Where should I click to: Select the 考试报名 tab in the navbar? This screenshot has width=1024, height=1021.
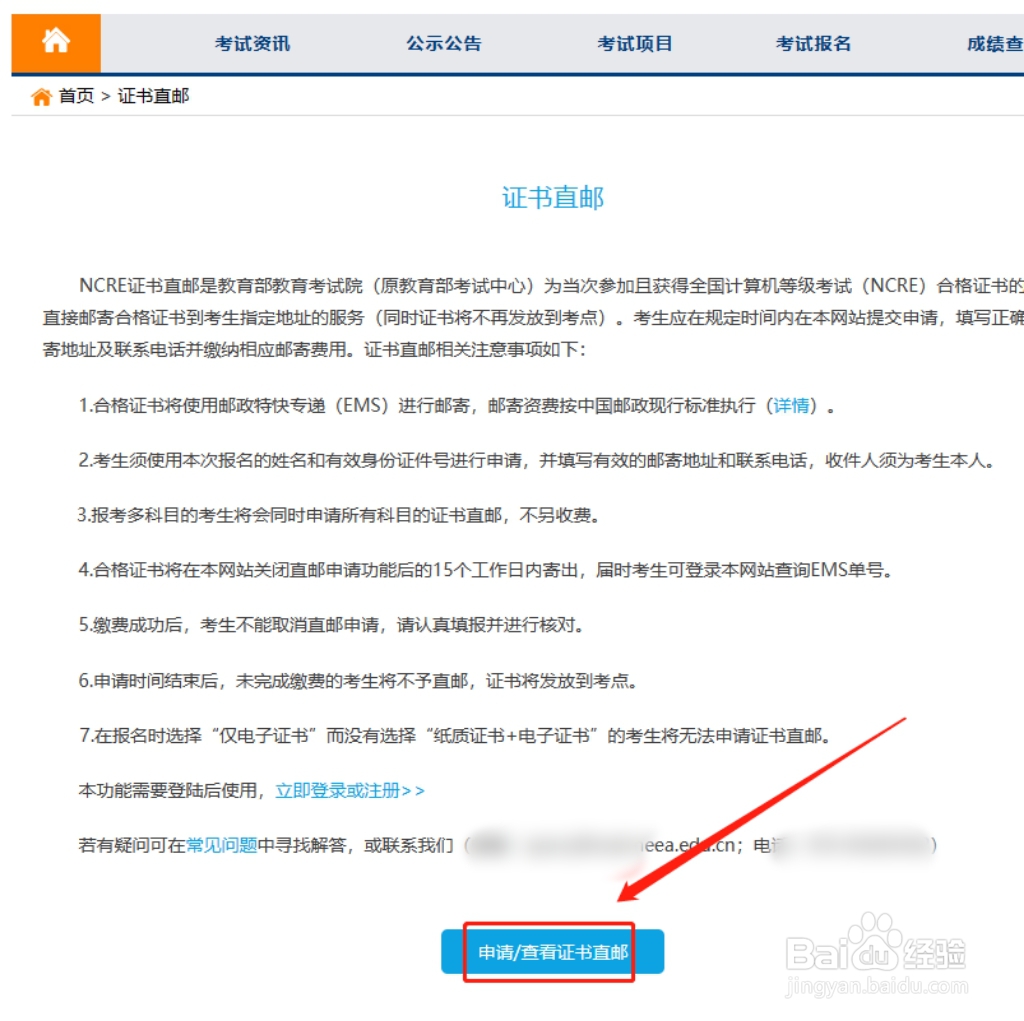point(812,43)
